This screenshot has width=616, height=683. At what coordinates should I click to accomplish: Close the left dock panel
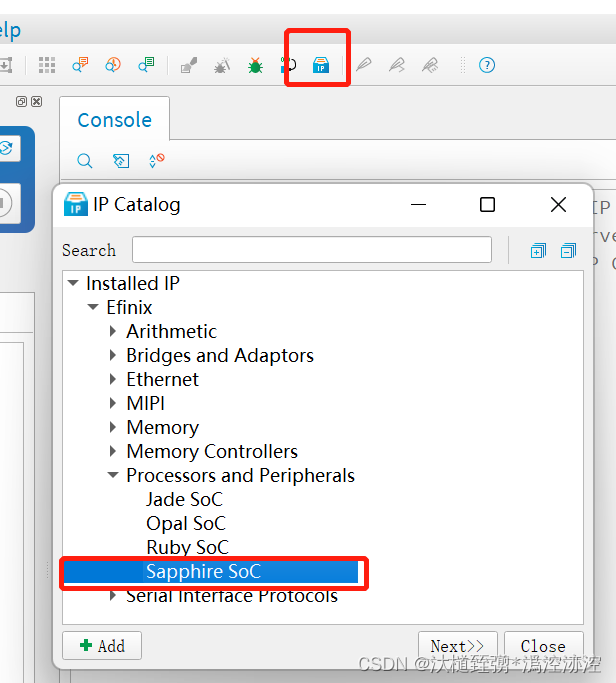click(37, 101)
